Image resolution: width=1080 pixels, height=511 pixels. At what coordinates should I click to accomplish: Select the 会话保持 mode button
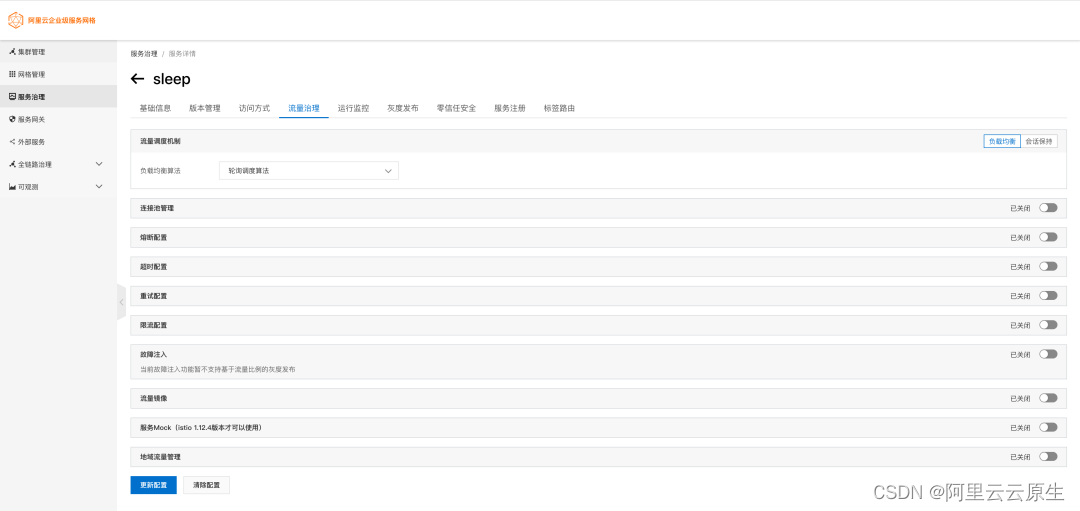click(1039, 141)
